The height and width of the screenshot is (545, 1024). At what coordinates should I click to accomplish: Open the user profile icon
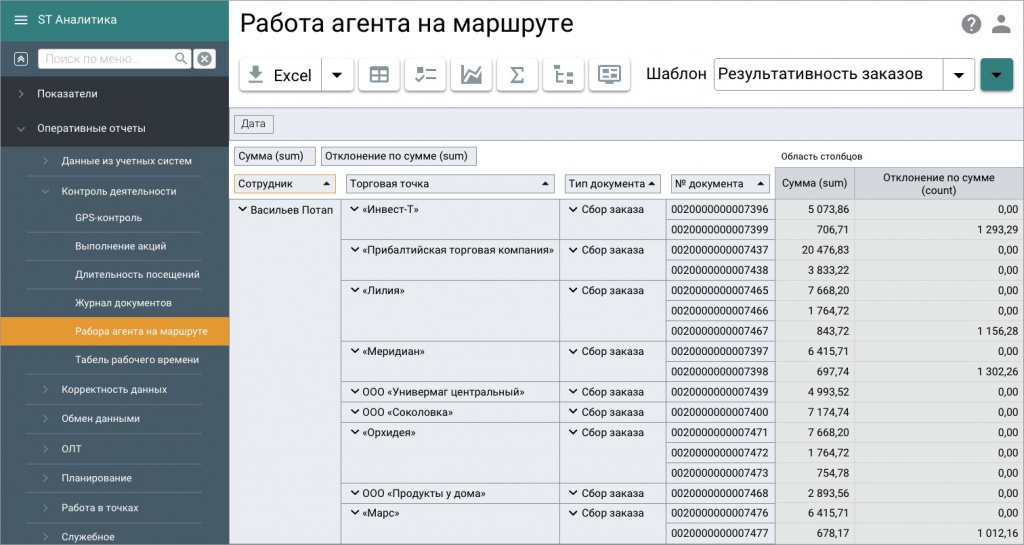pyautogui.click(x=1001, y=24)
